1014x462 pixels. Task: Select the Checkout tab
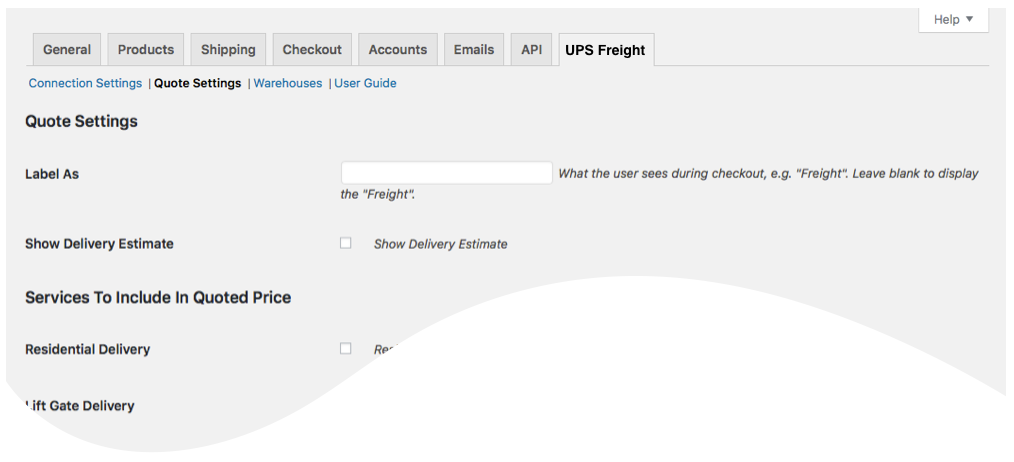pyautogui.click(x=312, y=49)
